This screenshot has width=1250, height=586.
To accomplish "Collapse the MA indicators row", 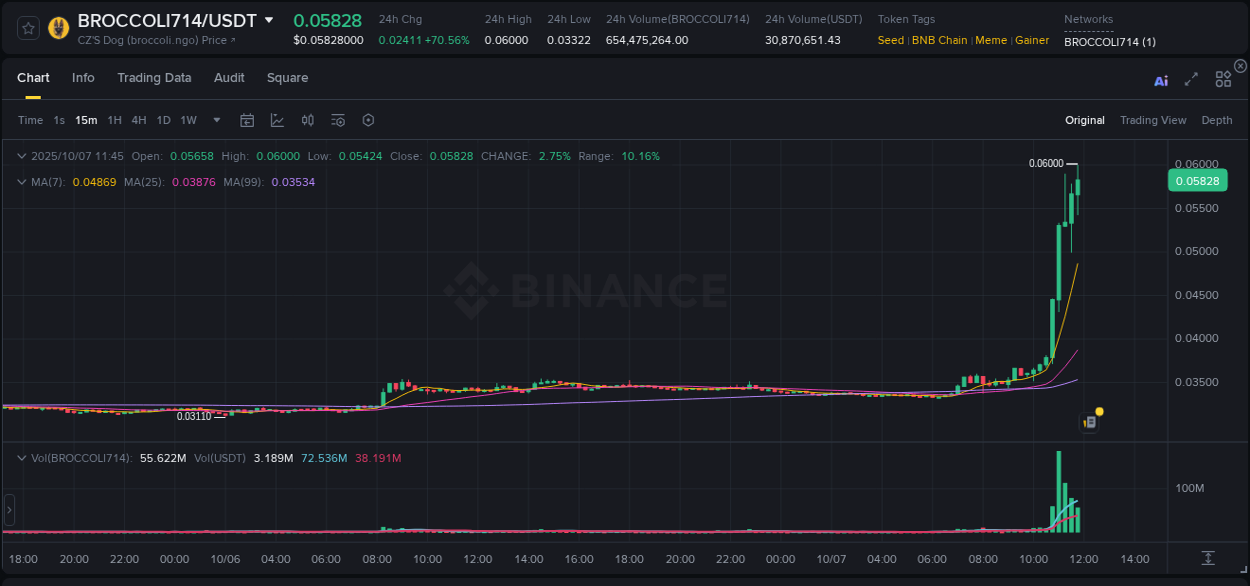I will click(x=22, y=182).
